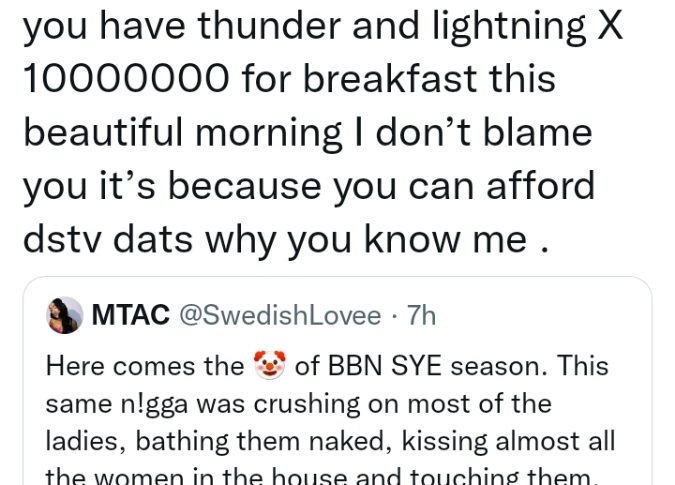Click empty header space right of 7h
This screenshot has width=675, height=485.
click(x=540, y=316)
